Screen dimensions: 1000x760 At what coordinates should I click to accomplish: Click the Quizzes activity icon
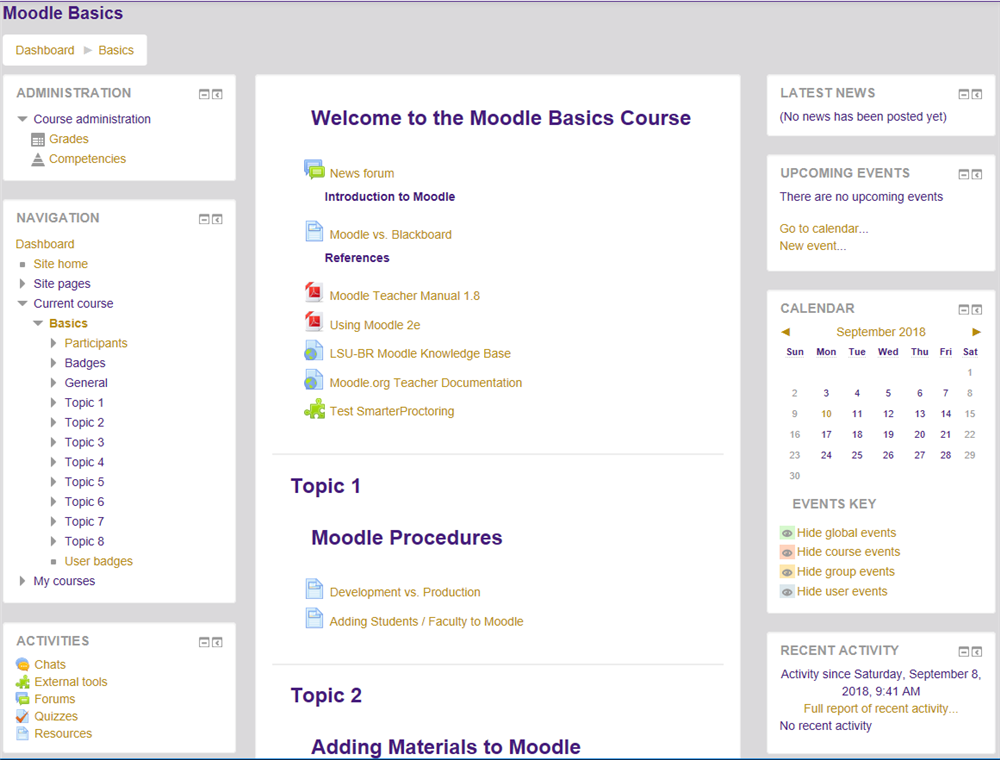click(x=23, y=716)
